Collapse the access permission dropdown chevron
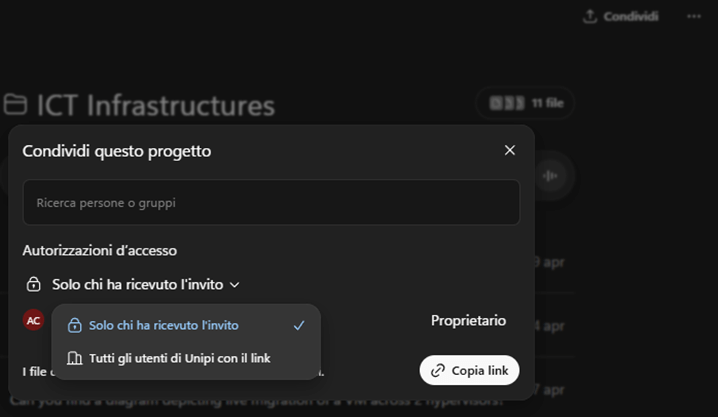This screenshot has width=718, height=417. [x=235, y=285]
